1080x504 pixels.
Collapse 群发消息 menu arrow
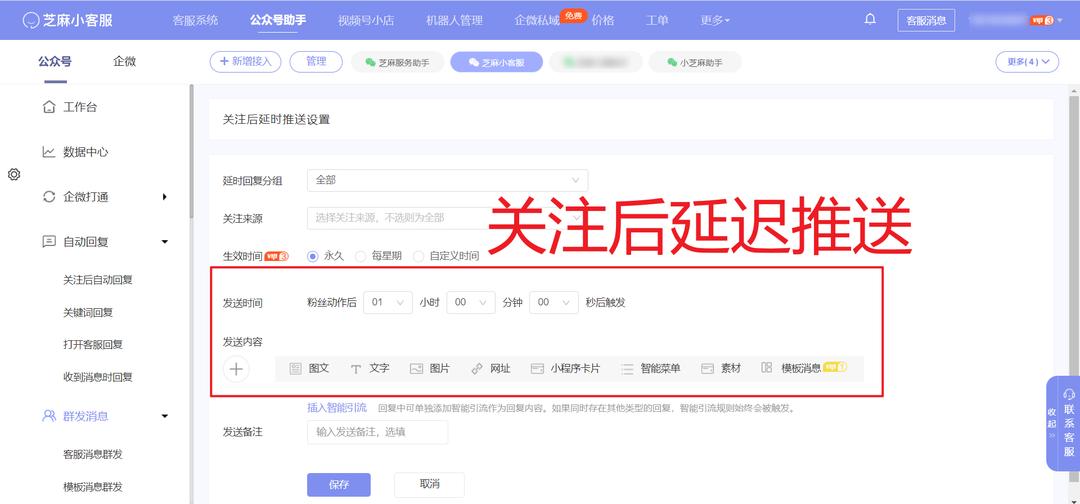click(165, 416)
